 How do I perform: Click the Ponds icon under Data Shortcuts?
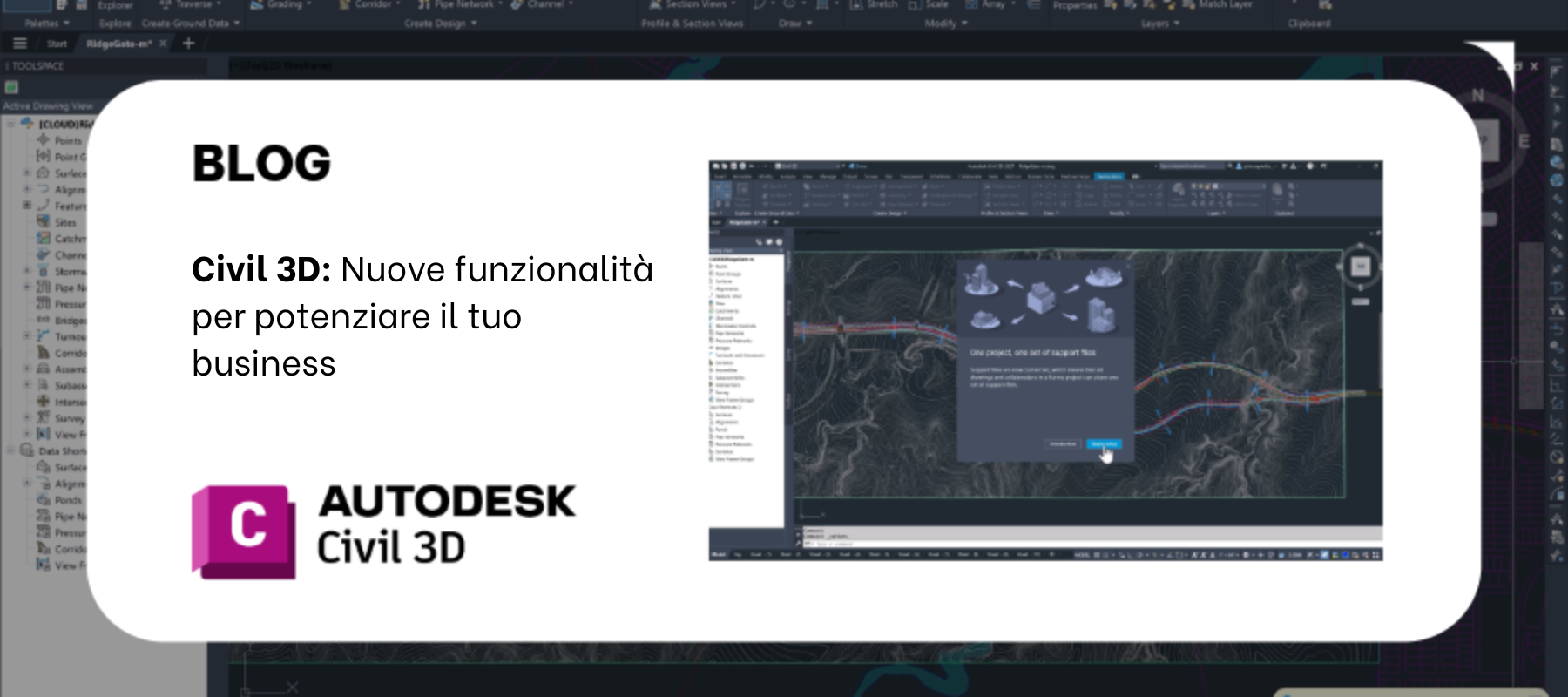pos(44,499)
